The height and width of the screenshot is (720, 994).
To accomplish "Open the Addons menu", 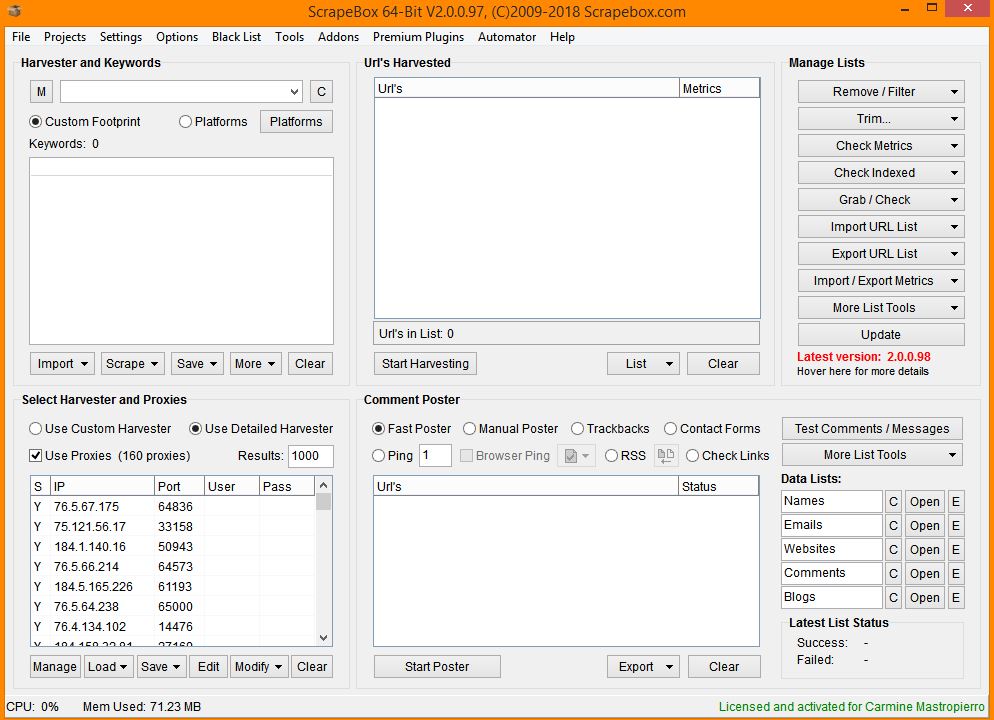I will click(338, 37).
